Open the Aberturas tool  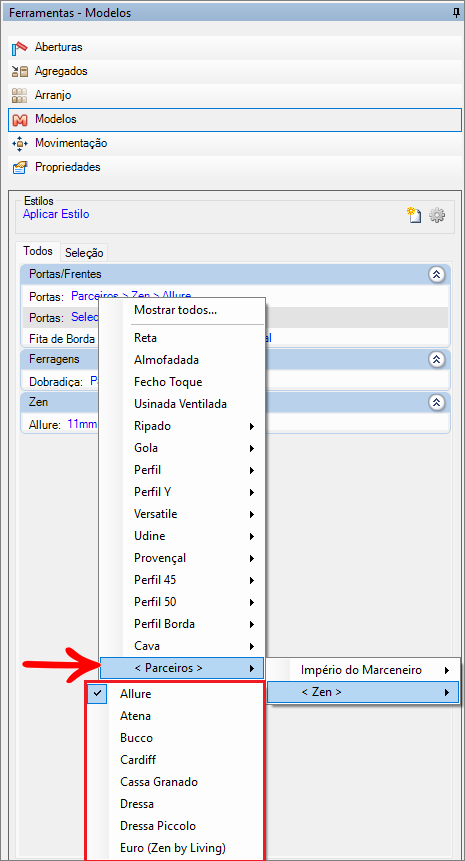[235, 47]
